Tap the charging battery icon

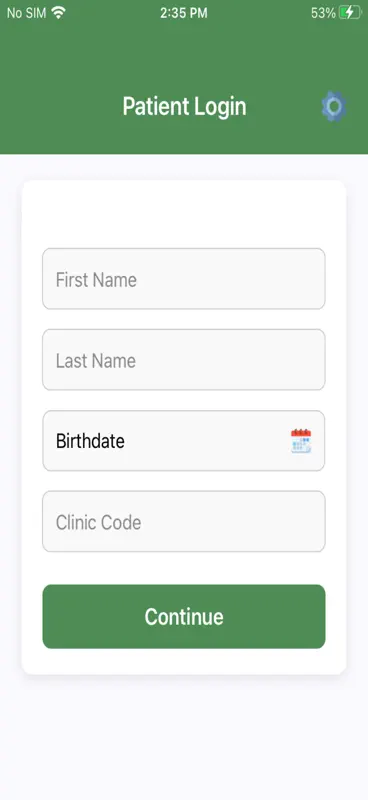pos(350,13)
